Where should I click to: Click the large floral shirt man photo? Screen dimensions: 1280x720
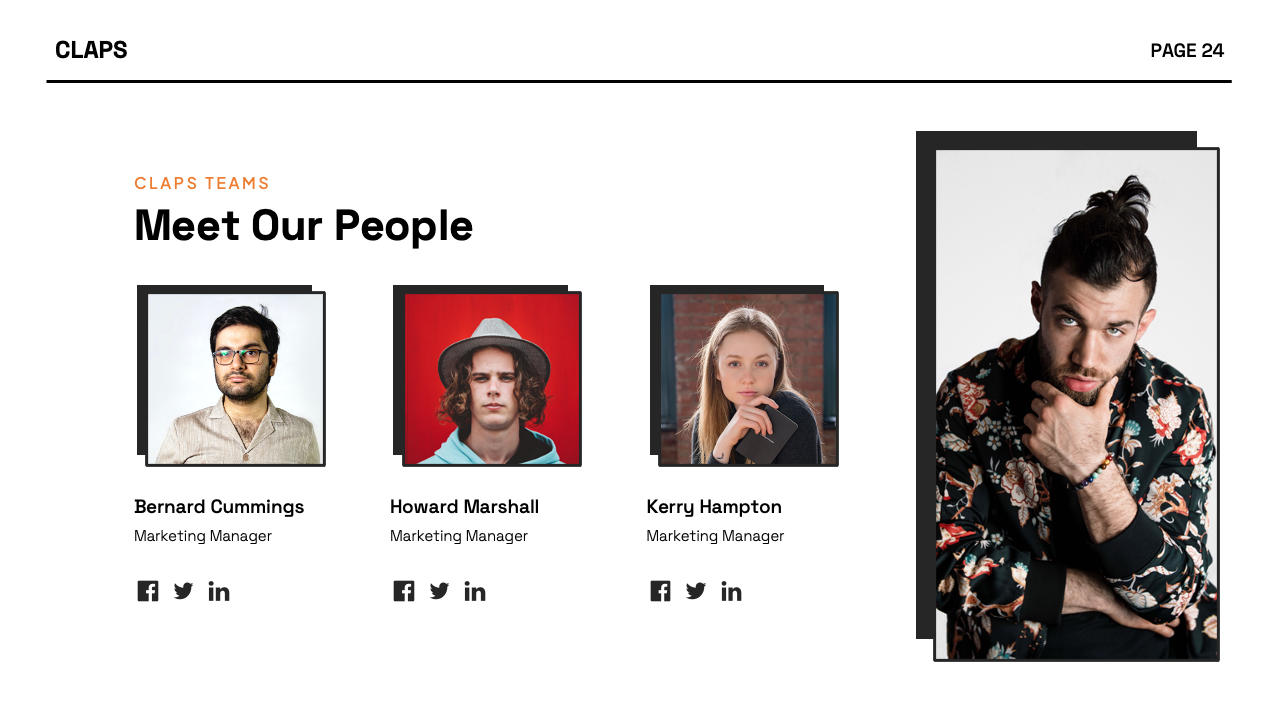click(1076, 404)
